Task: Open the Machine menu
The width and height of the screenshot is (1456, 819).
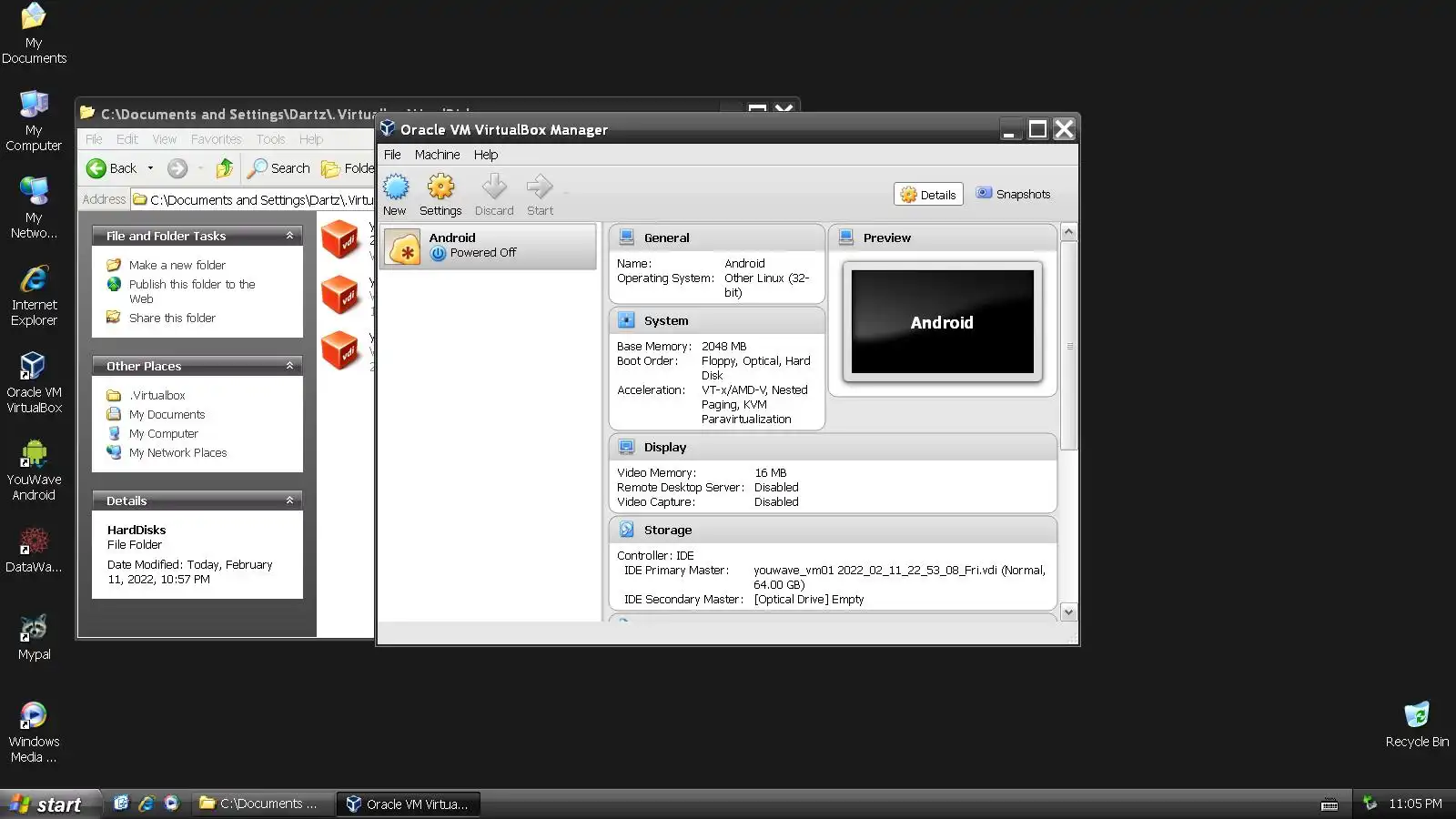Action: [x=437, y=155]
